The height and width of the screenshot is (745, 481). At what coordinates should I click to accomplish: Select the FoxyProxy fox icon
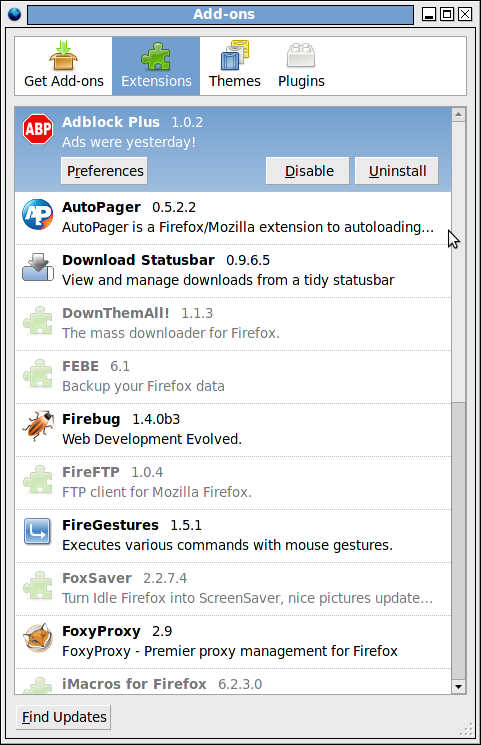click(38, 638)
